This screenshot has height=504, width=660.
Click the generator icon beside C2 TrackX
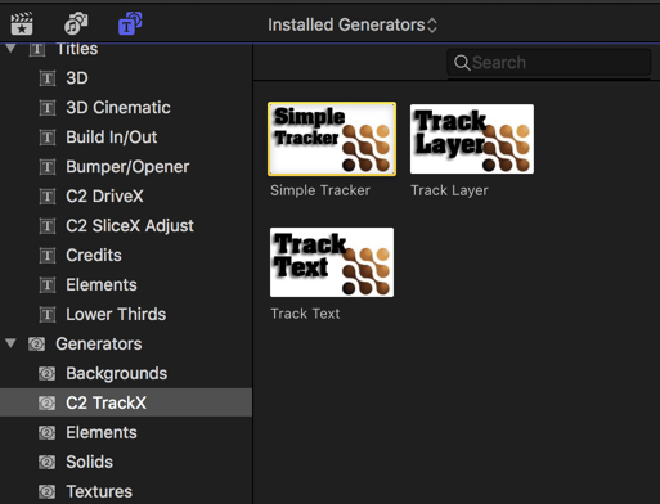point(47,403)
